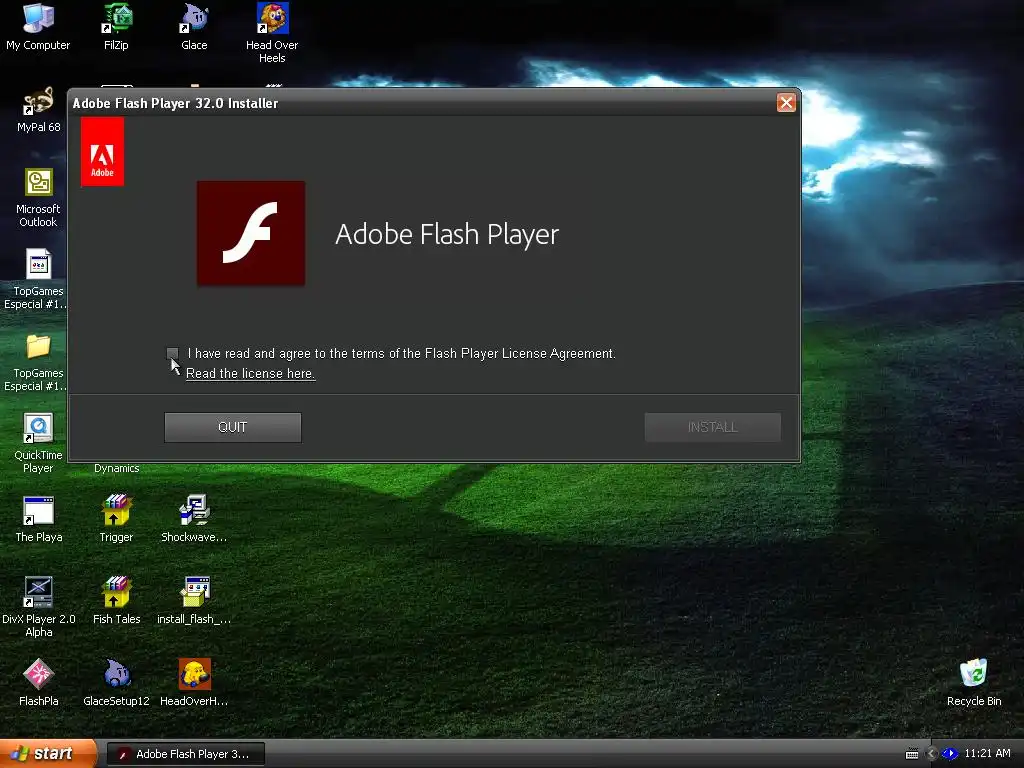Click the 'Adobe Flash Player' heading text
This screenshot has height=768, width=1024.
pos(447,234)
